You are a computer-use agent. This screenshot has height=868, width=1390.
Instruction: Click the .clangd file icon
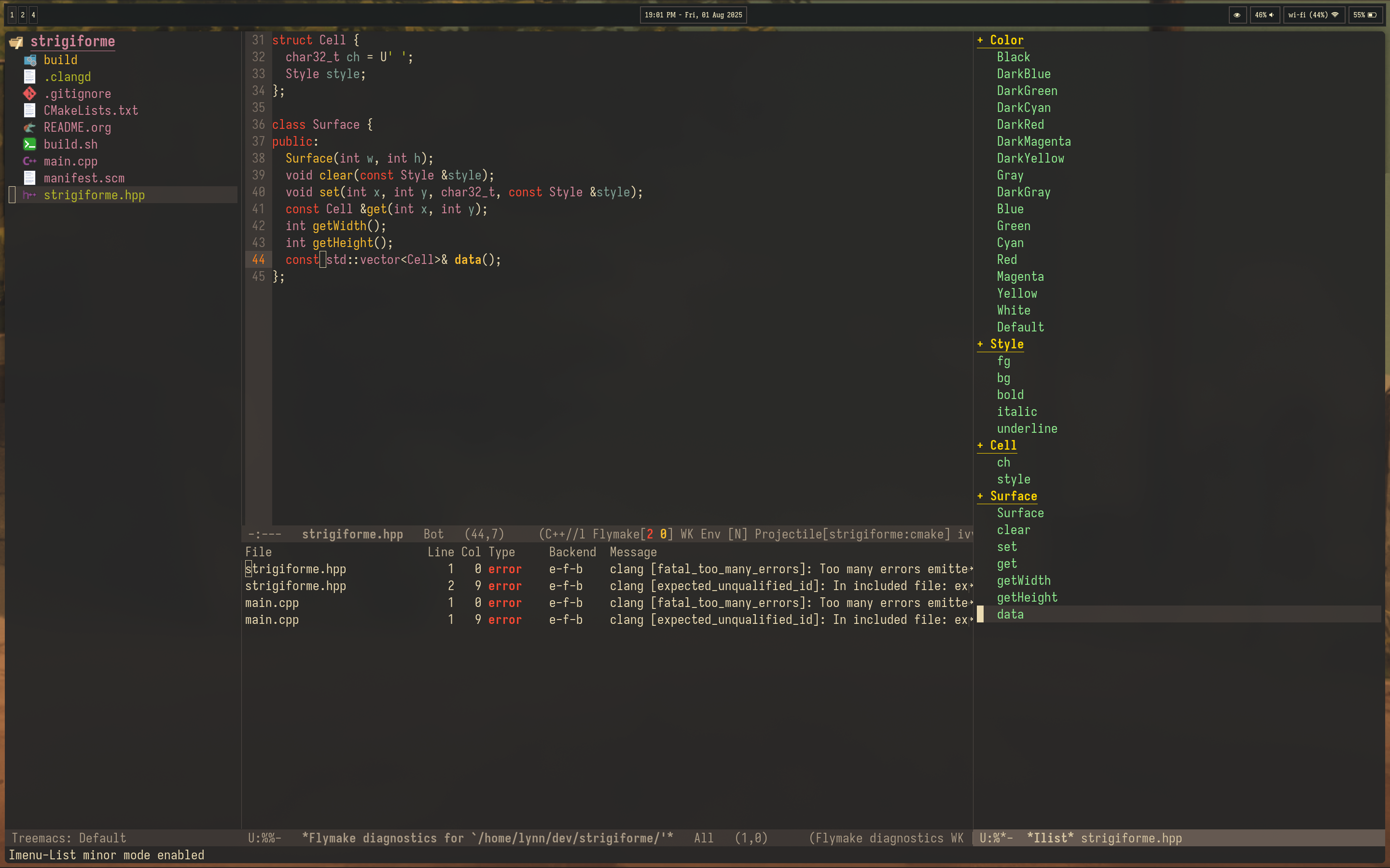click(x=30, y=77)
